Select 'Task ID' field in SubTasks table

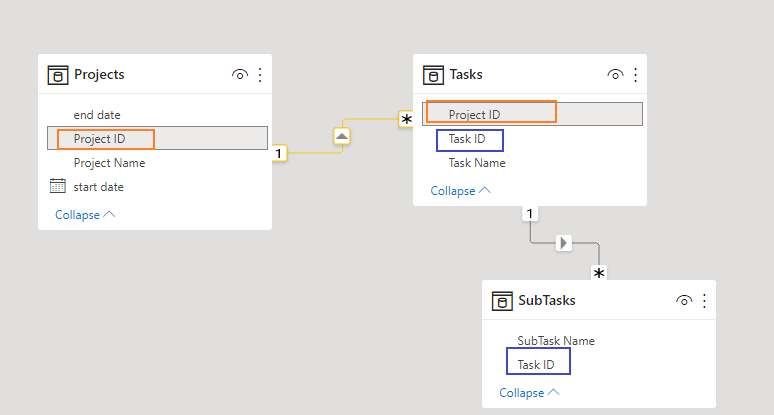(x=536, y=365)
